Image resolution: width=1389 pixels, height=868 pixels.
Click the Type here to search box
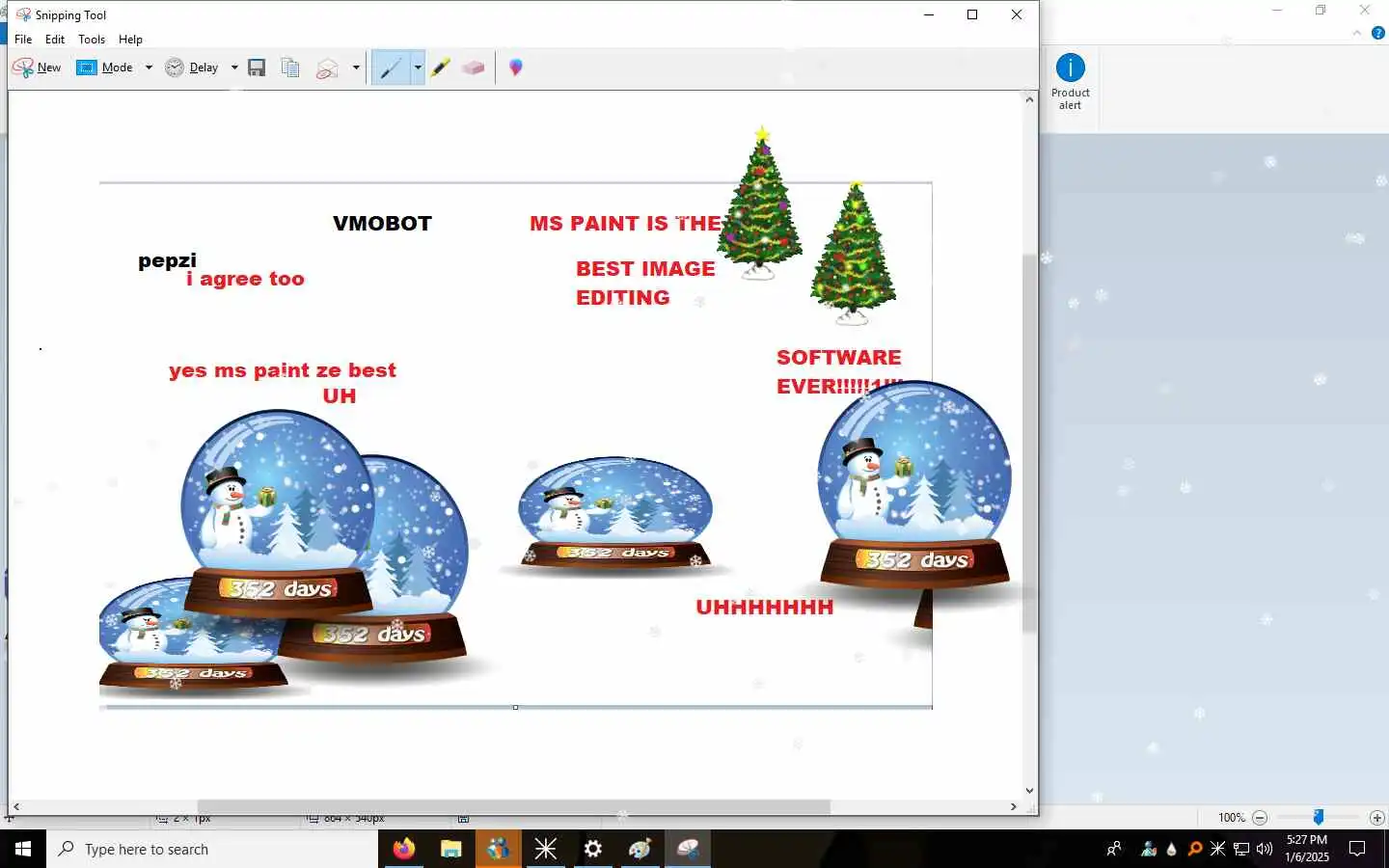pos(212,849)
